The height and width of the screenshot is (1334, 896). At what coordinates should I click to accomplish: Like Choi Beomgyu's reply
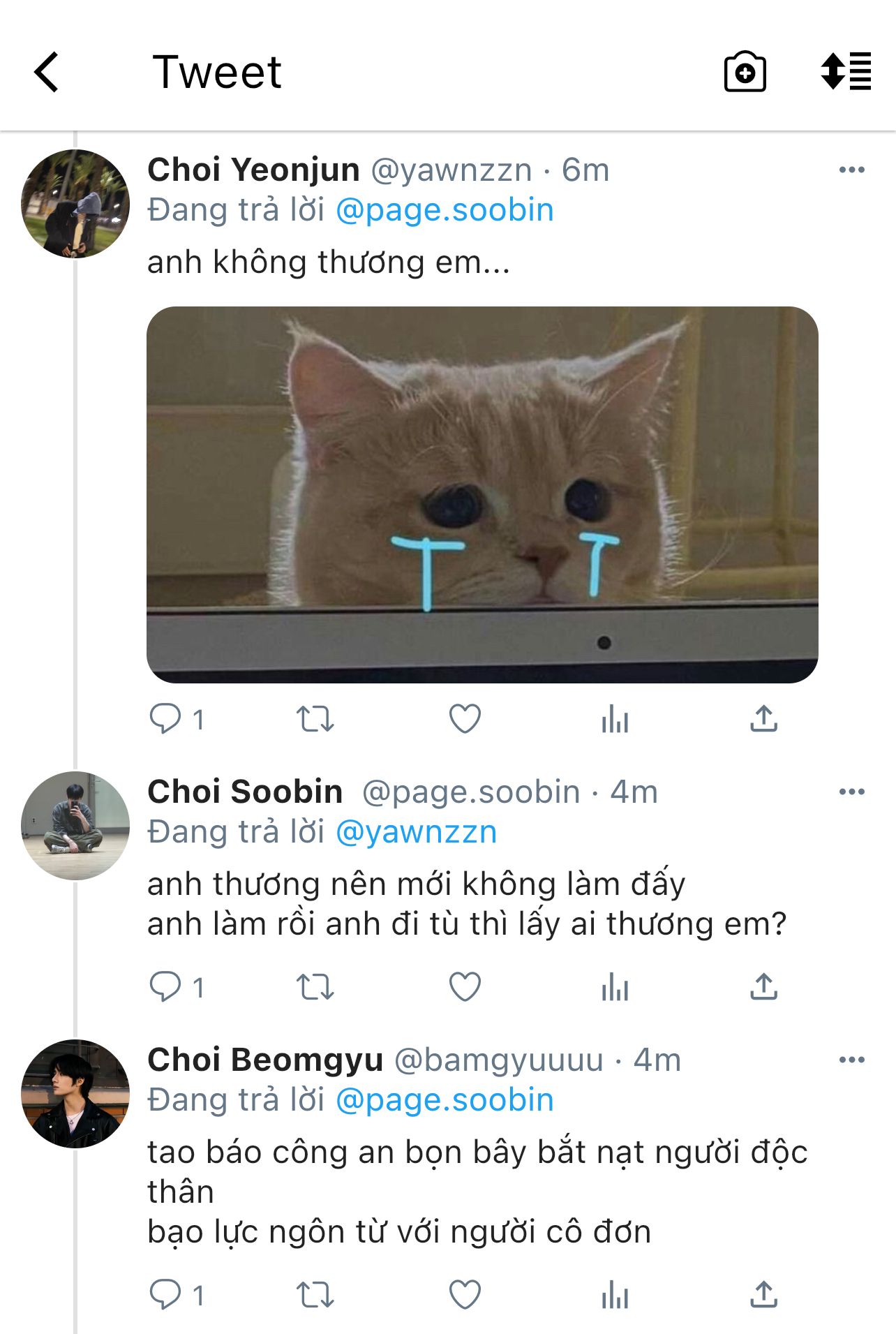click(465, 1295)
